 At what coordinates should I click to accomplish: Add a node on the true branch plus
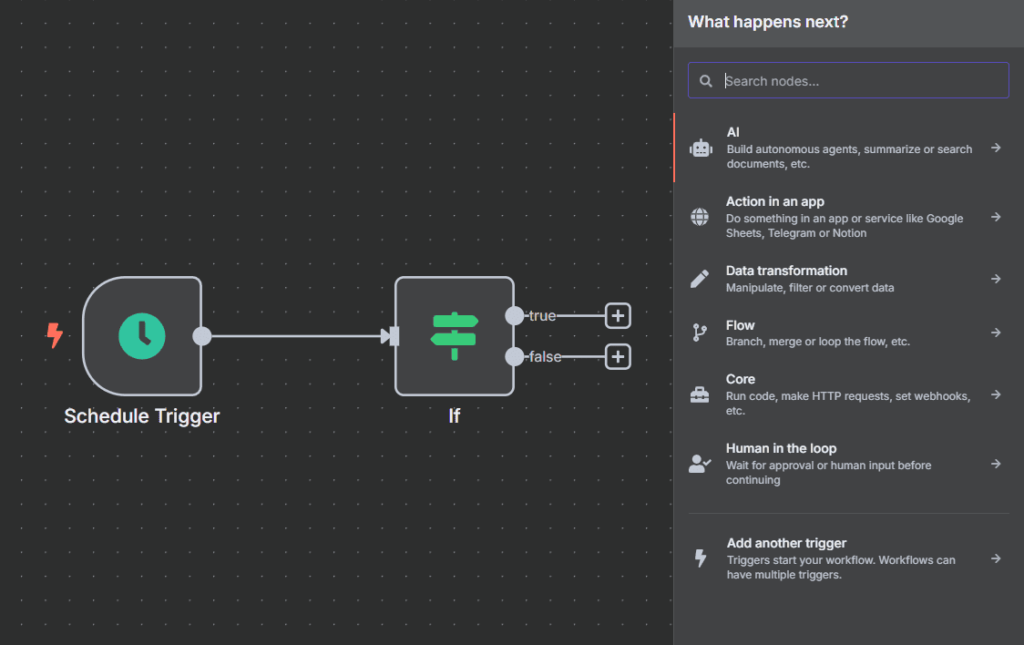618,316
